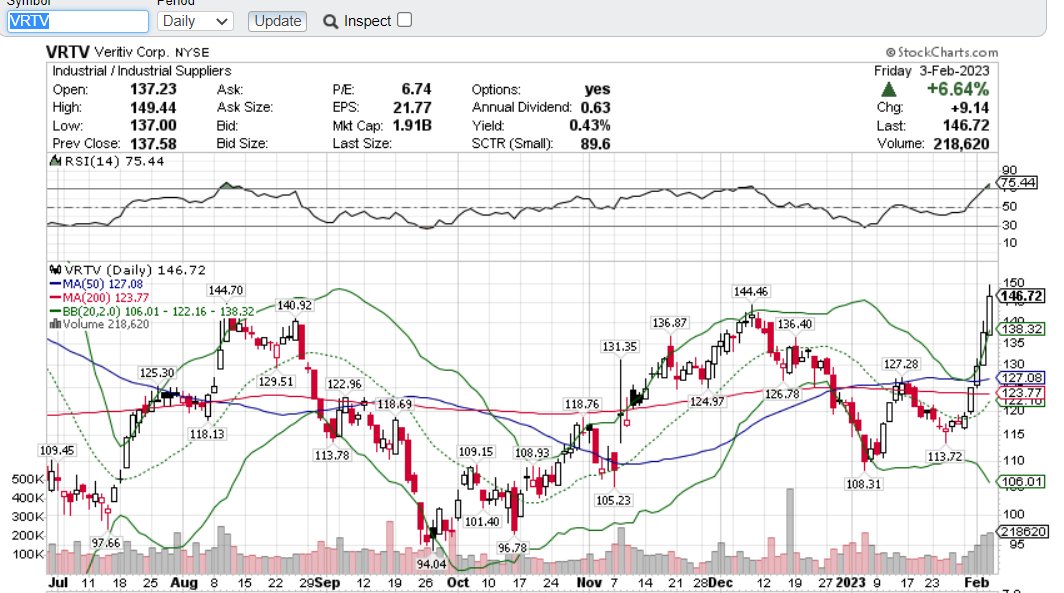Click the 138.32 upper band tag

click(x=1020, y=329)
